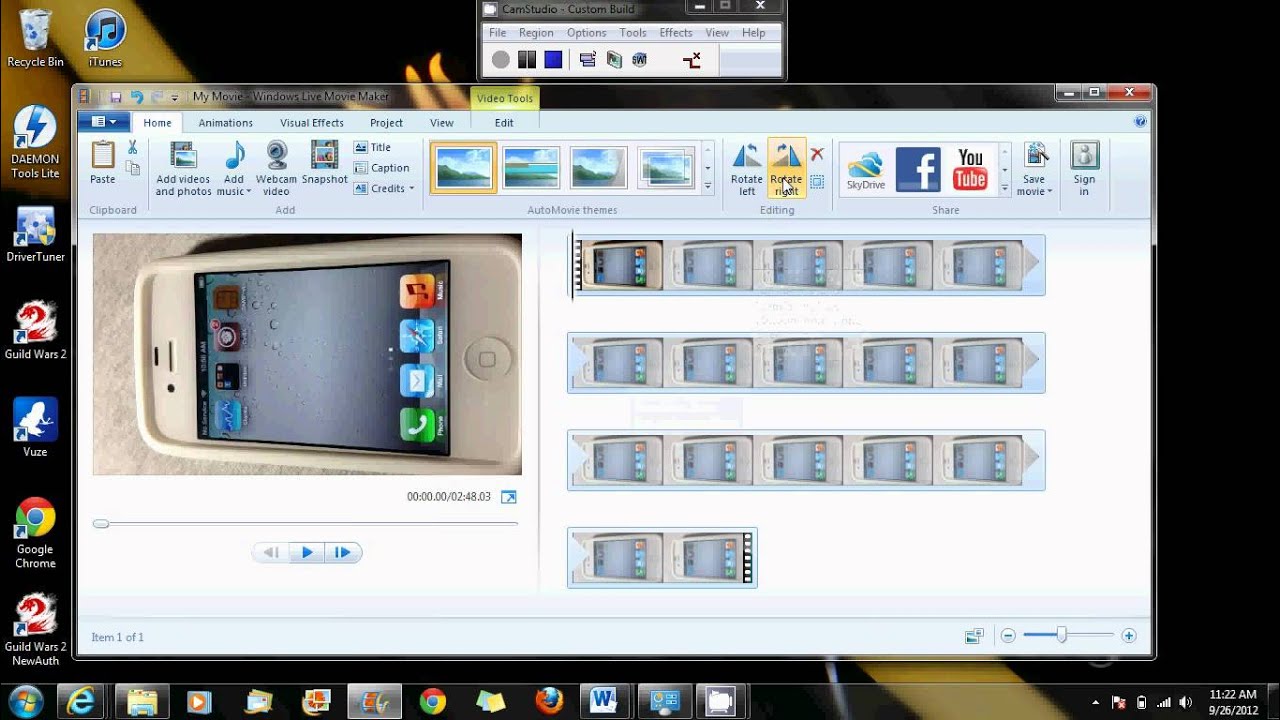Screen dimensions: 1280x720
Task: Share the movie on Facebook
Action: tap(918, 169)
